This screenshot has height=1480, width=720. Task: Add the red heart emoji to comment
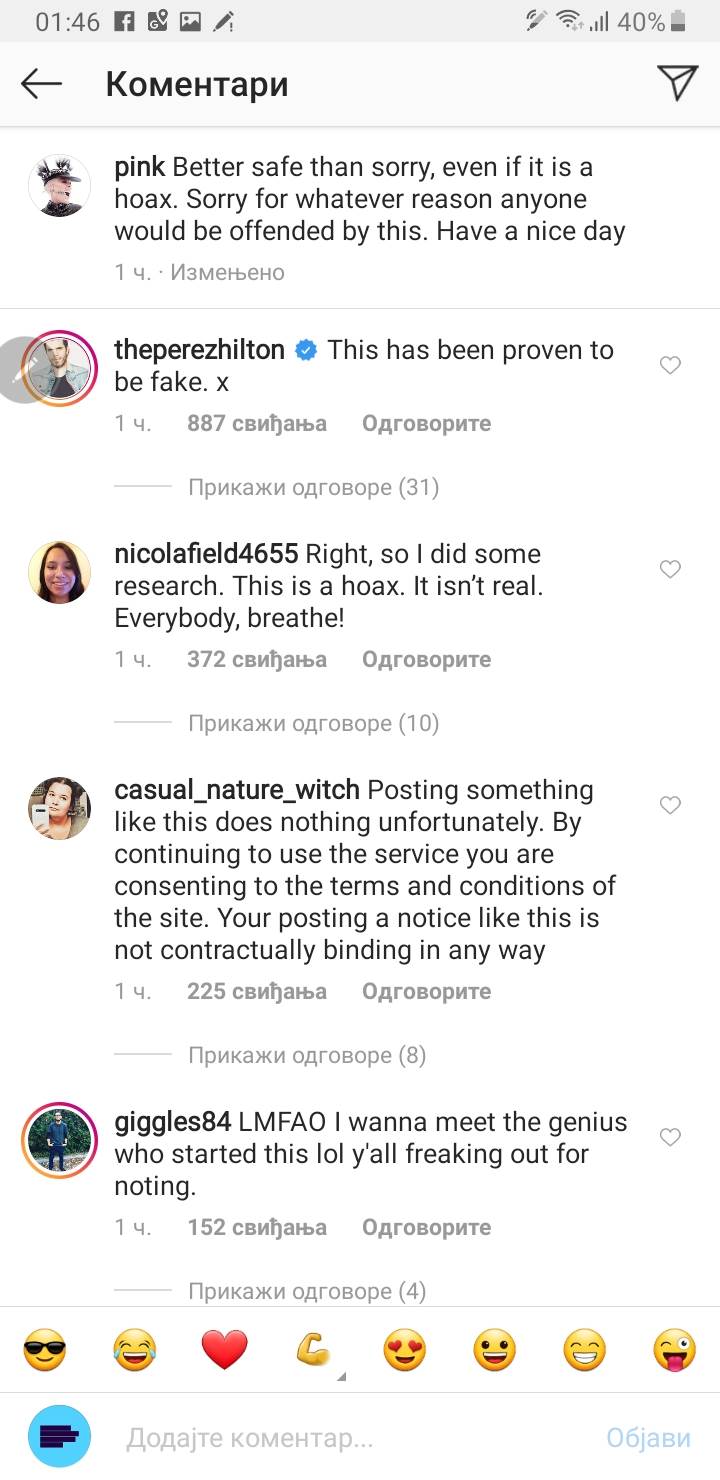click(x=225, y=1350)
